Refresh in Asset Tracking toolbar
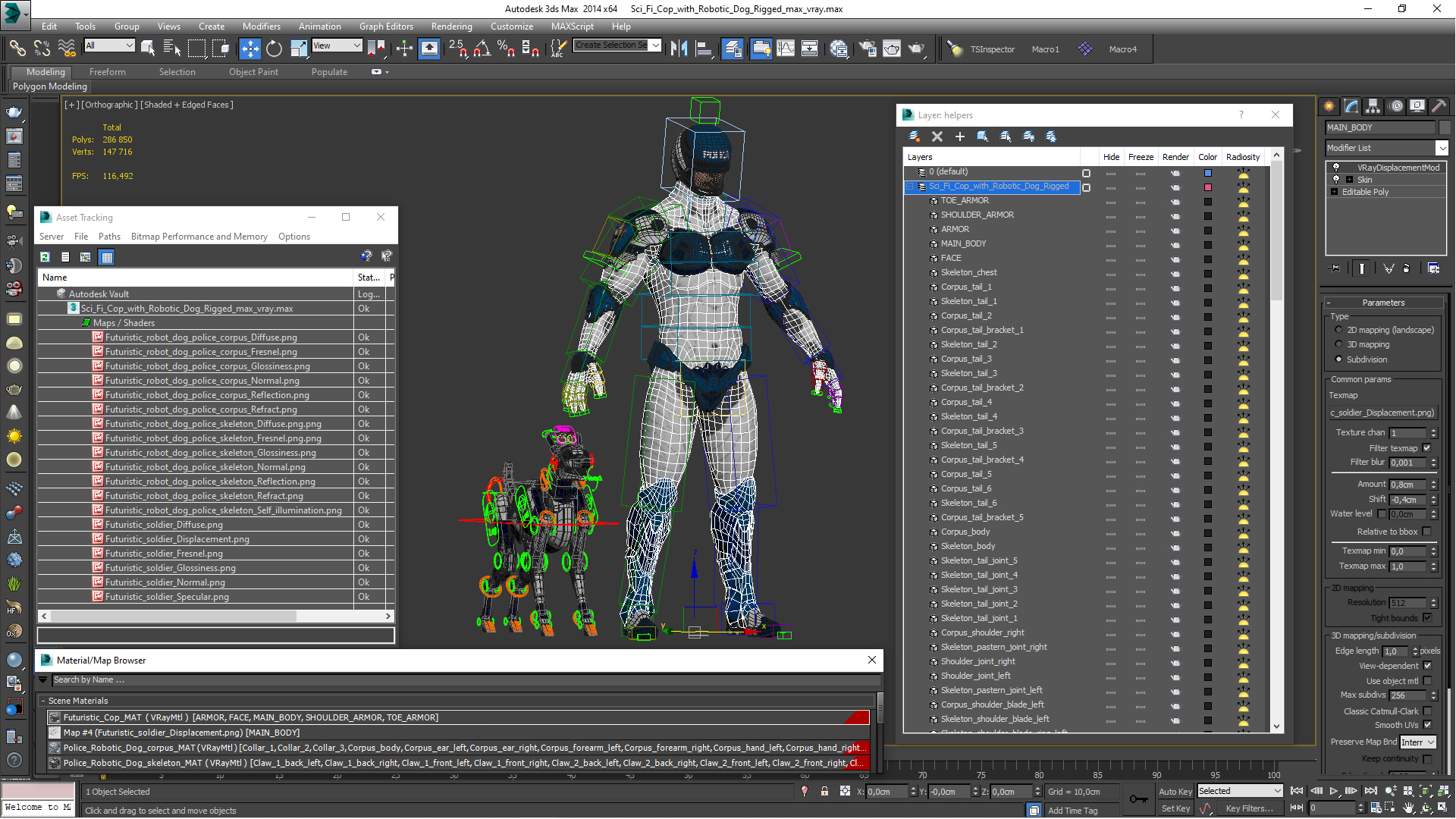This screenshot has width=1456, height=819. [45, 257]
